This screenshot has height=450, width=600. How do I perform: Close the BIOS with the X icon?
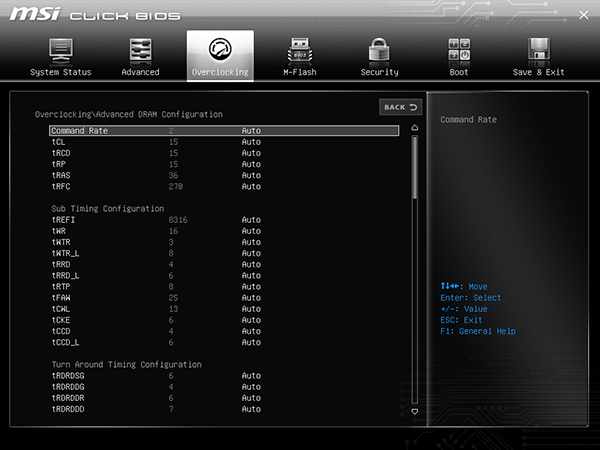coord(584,15)
